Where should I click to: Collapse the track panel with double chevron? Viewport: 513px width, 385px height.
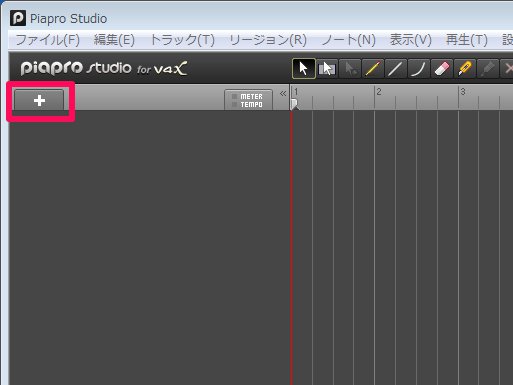point(283,94)
